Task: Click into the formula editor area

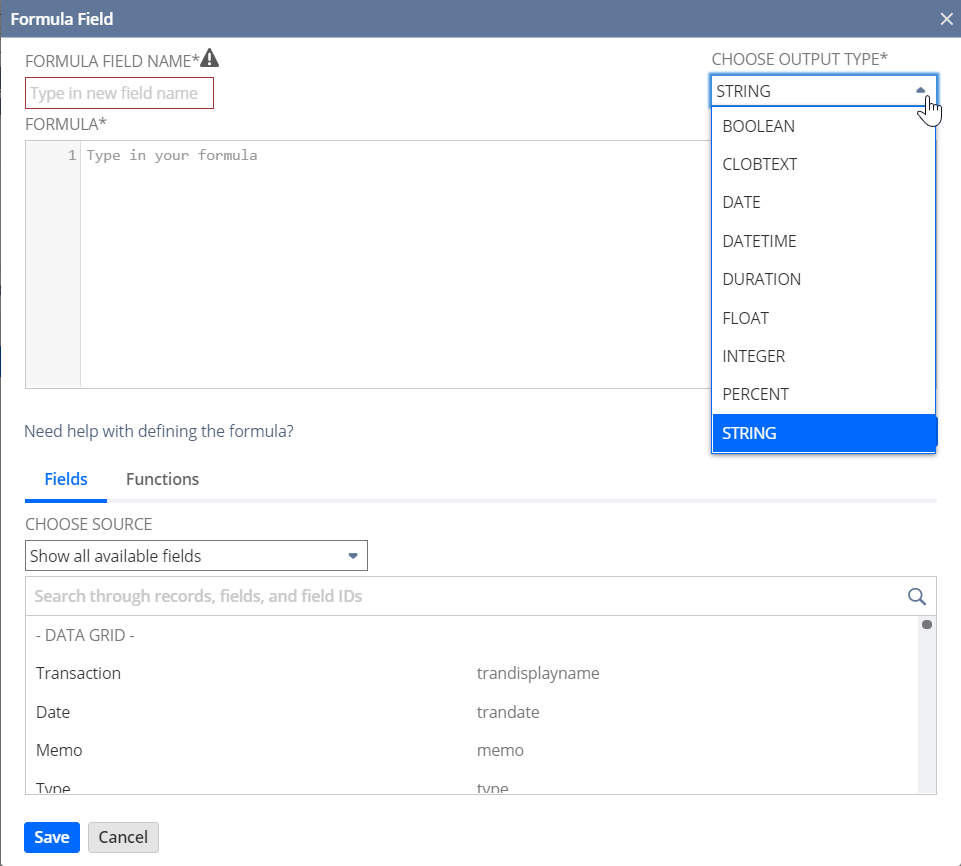Action: 395,264
